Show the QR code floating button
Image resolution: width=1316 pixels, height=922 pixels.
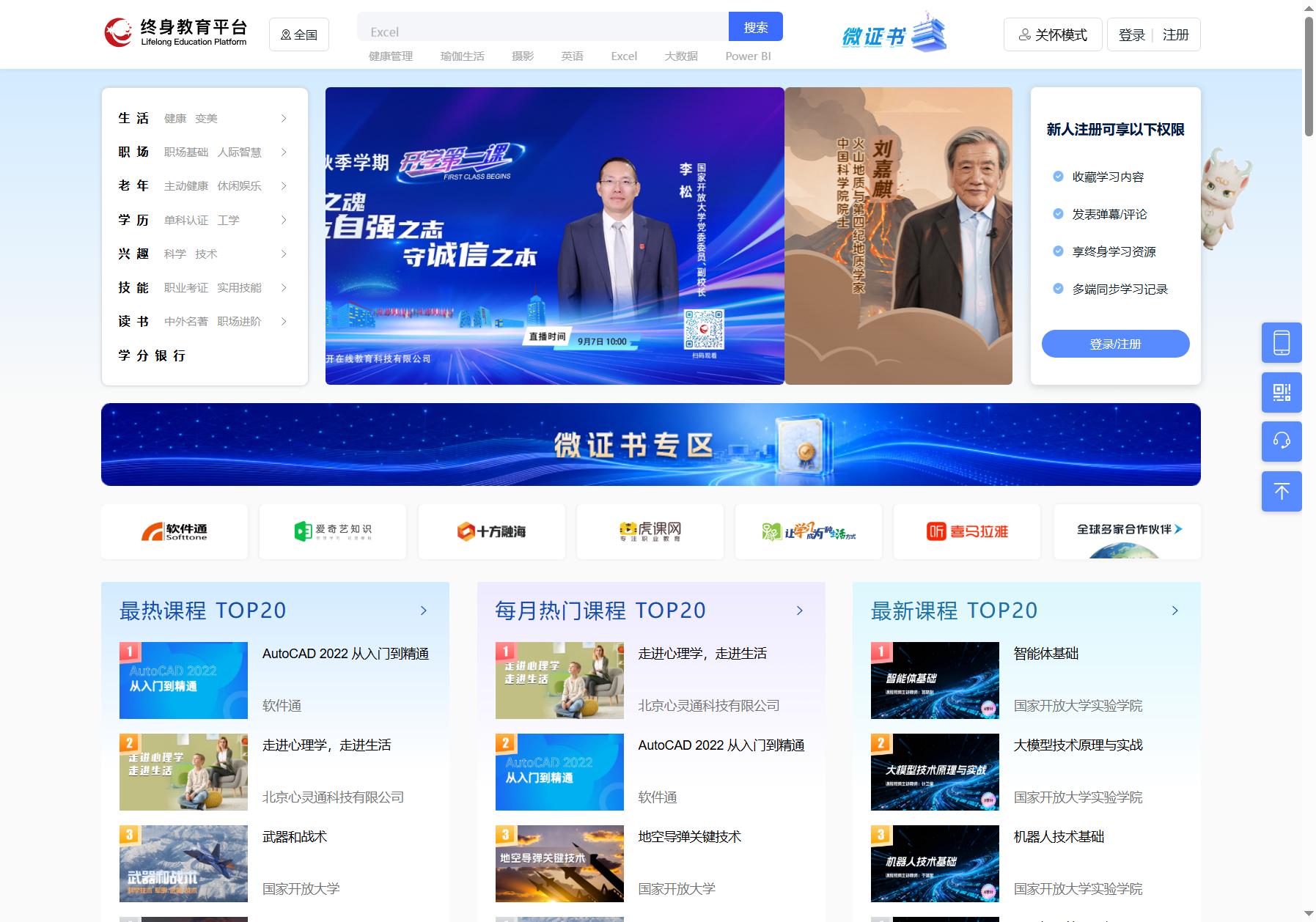(1281, 392)
